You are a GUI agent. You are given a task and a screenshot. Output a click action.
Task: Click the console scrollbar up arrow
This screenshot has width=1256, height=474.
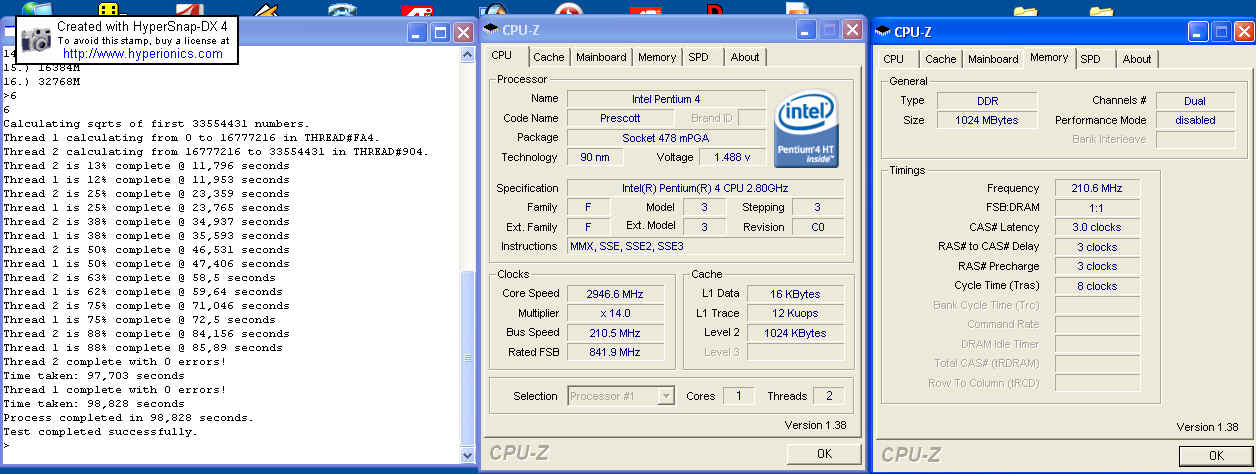click(468, 57)
